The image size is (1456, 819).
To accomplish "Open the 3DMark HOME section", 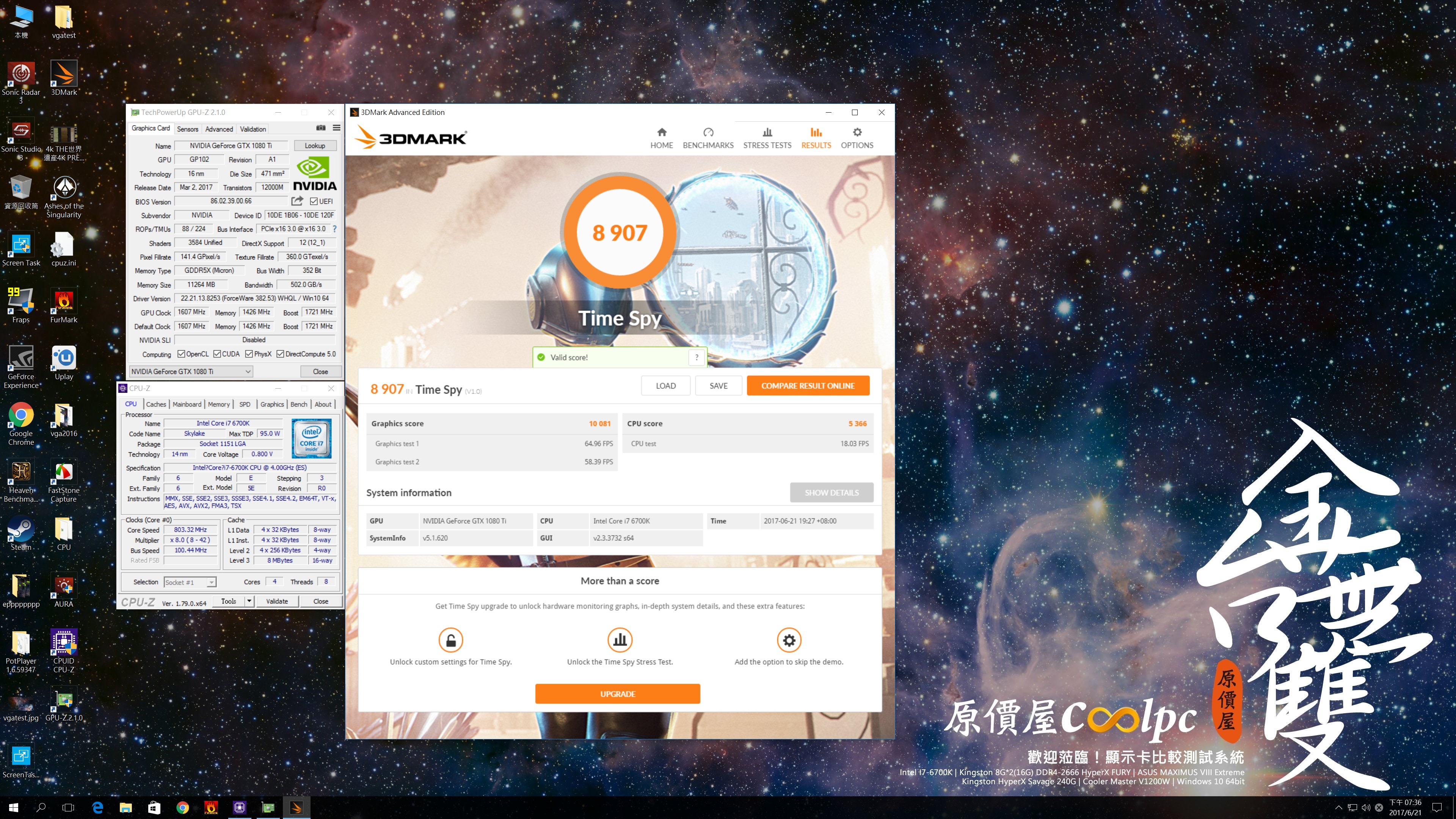I will pyautogui.click(x=661, y=138).
